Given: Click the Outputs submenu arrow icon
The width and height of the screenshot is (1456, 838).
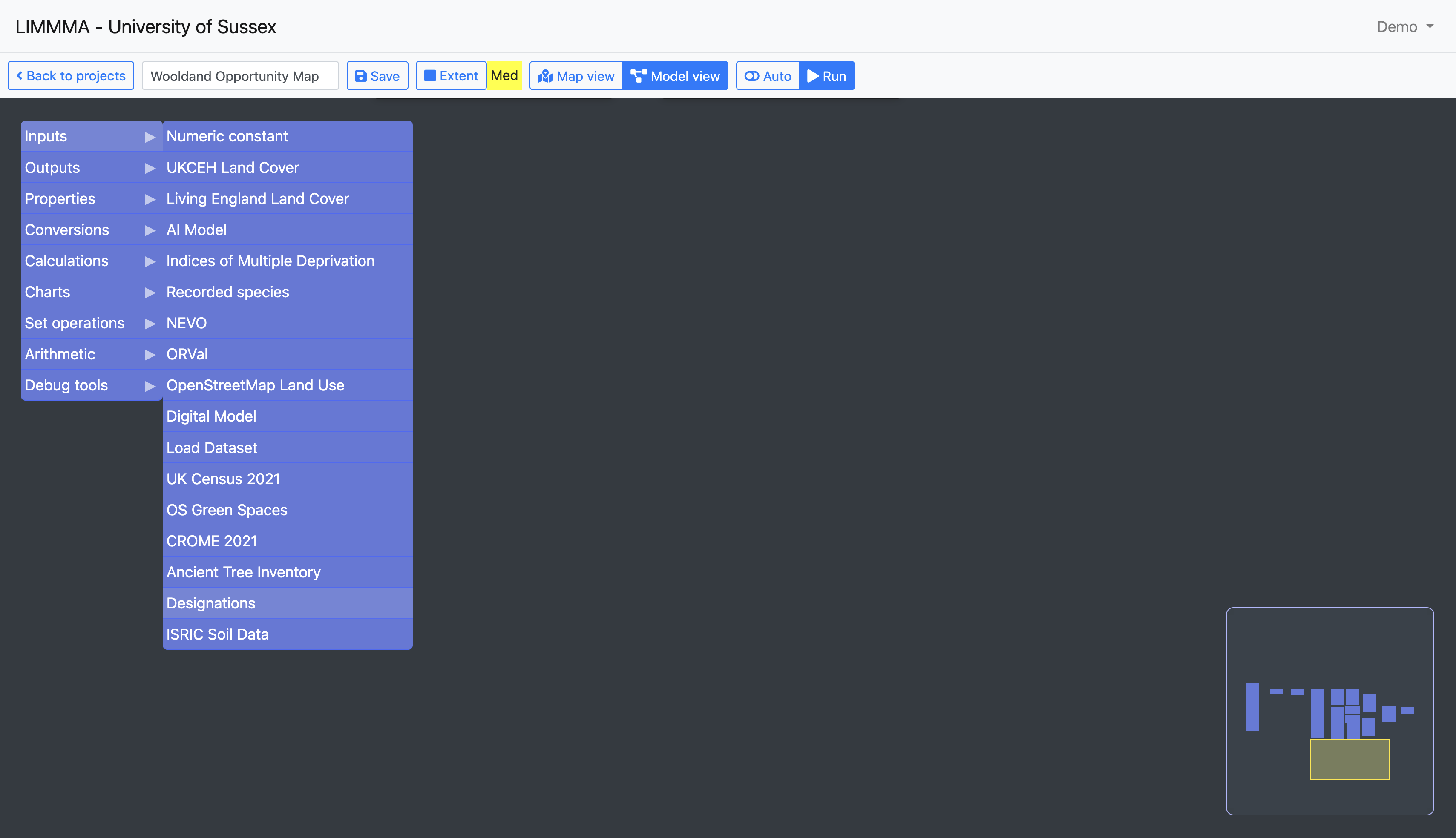Looking at the screenshot, I should (150, 168).
